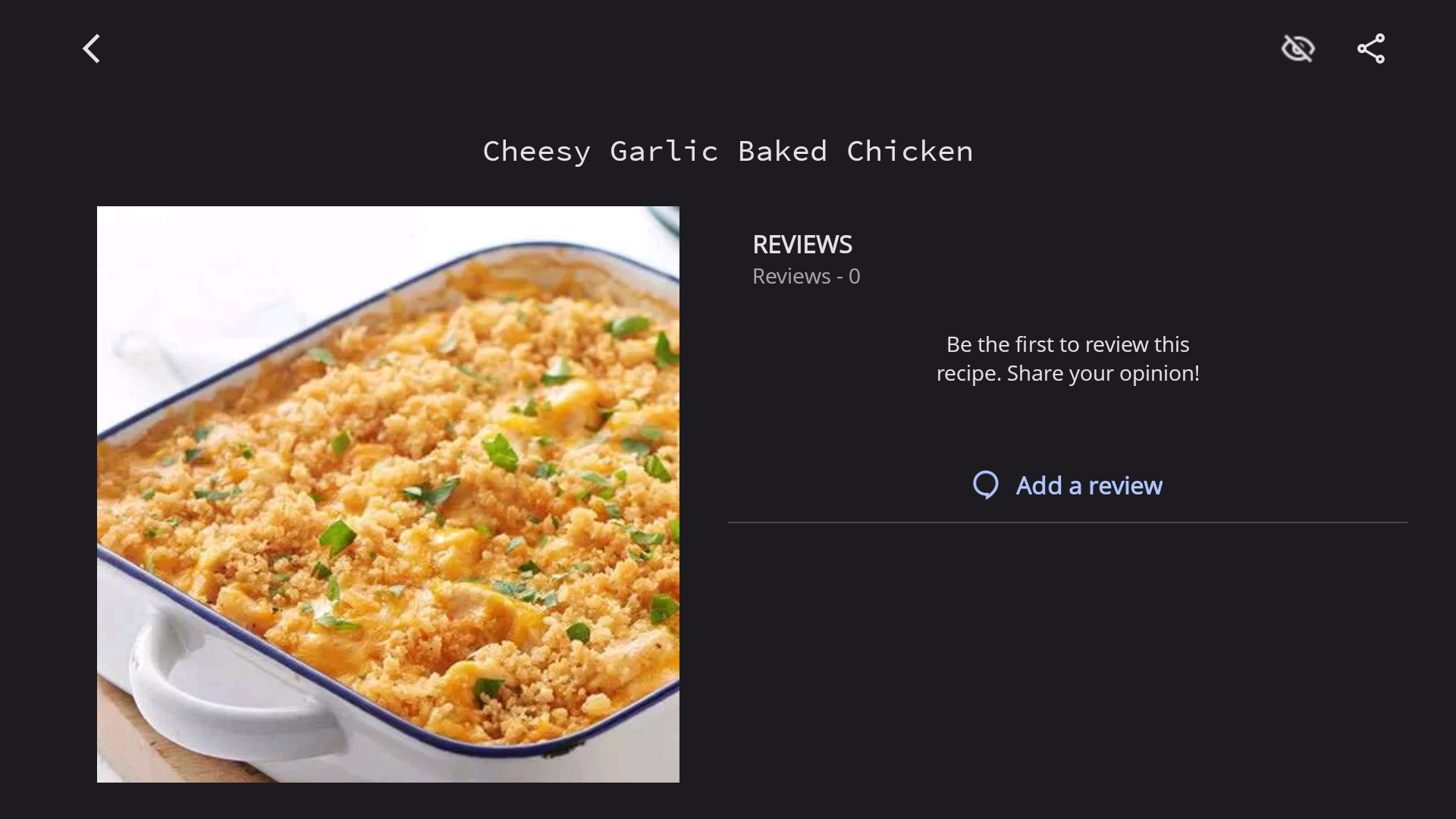Click the Cheesy Garlic Baked Chicken title
Viewport: 1456px width, 819px height.
point(728,151)
